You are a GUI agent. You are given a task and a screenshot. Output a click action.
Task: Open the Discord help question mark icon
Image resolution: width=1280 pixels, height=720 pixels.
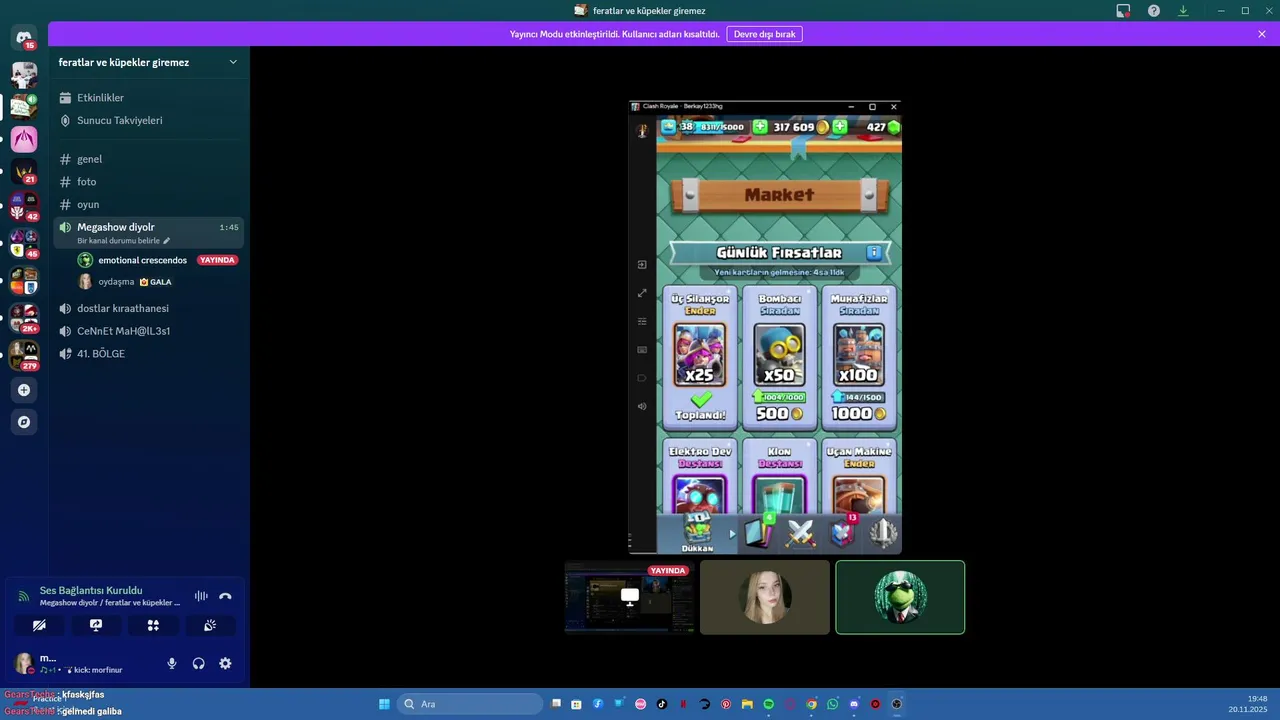(1154, 11)
